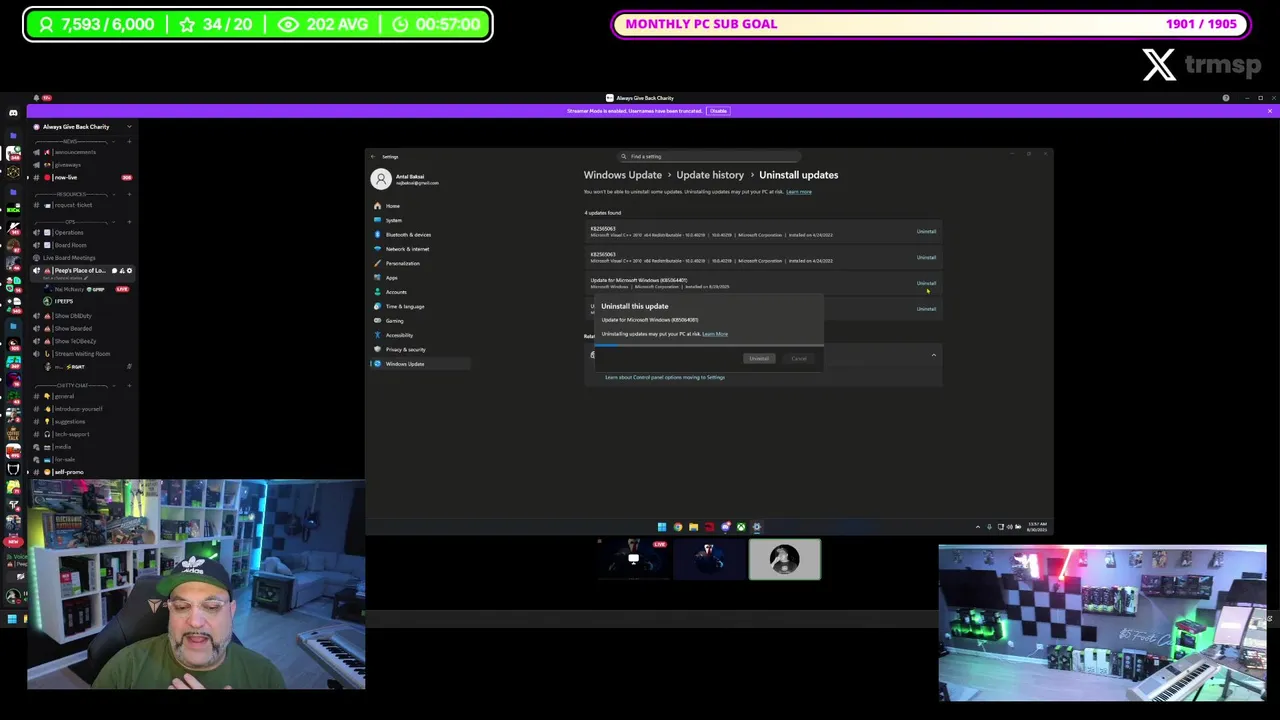Cancel the Uninstall this update dialog
1280x720 pixels.
(x=799, y=359)
